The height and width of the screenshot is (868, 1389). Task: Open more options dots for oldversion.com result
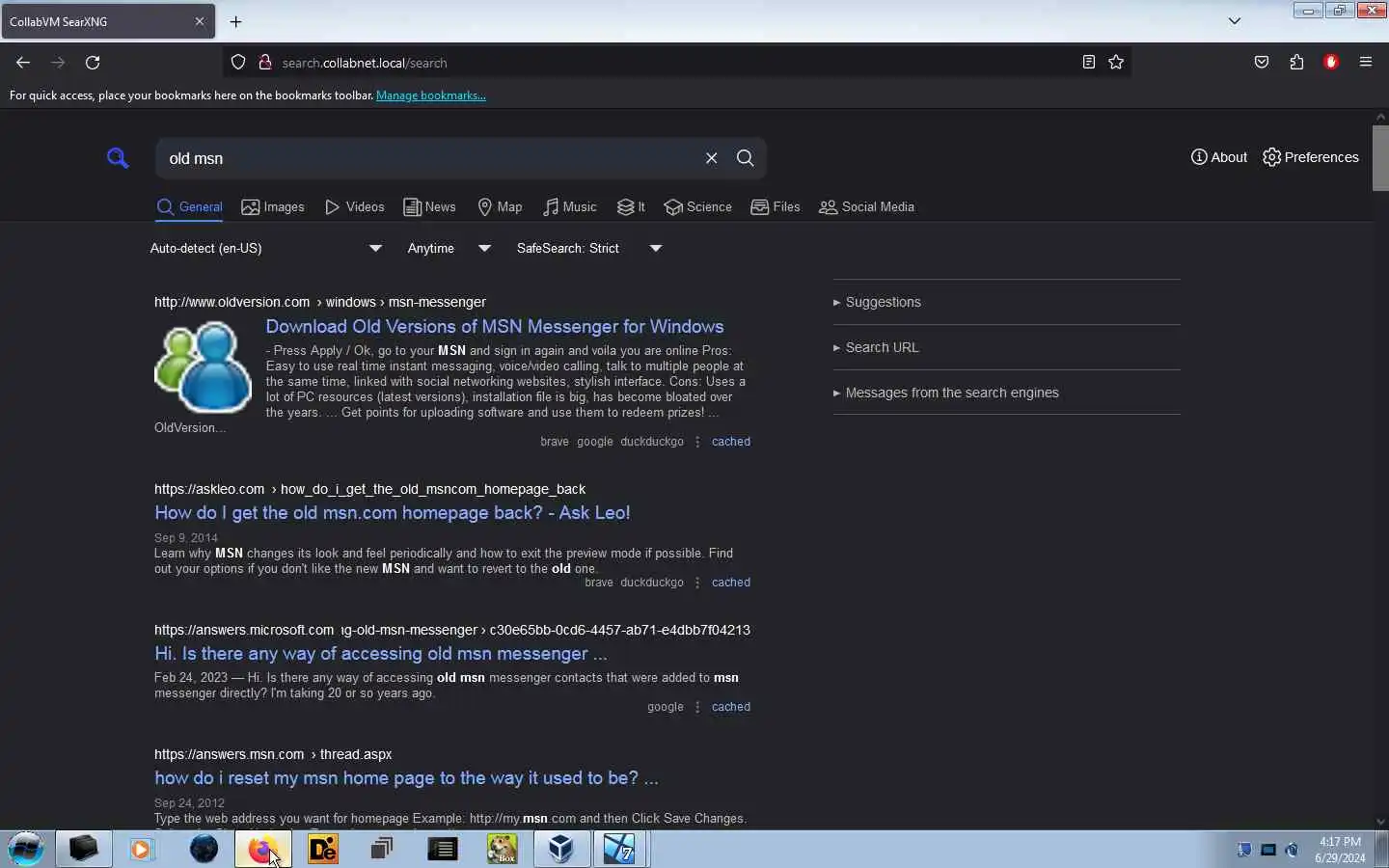coord(697,442)
